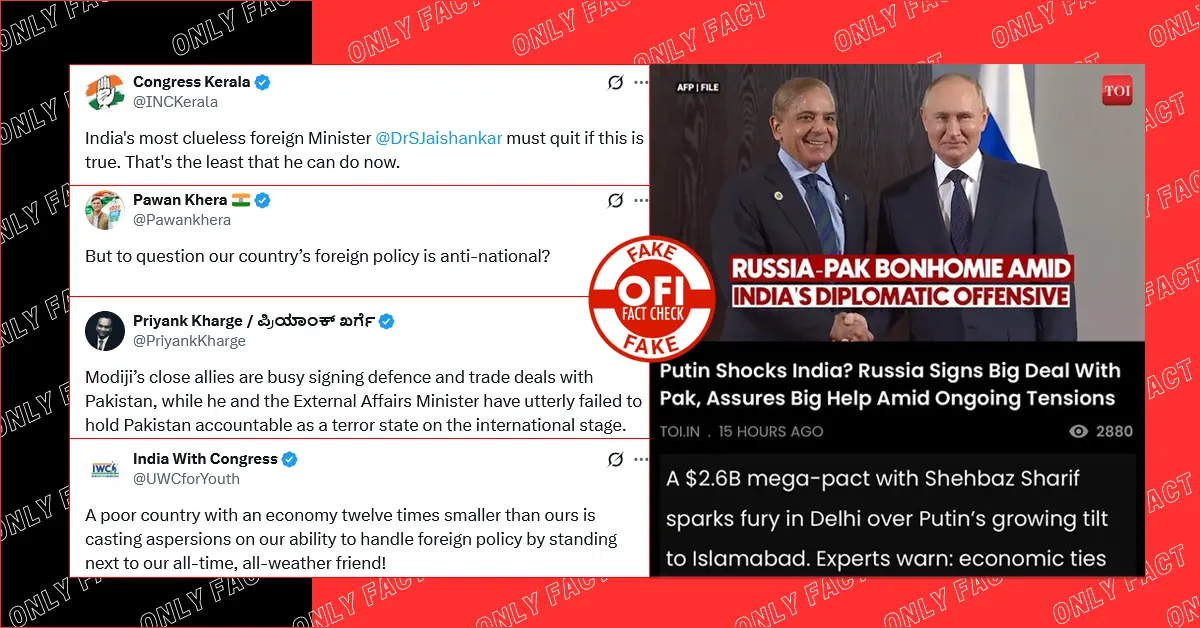Click the Grok icon on Priyank Kharge tweet
This screenshot has width=1200, height=628.
pyautogui.click(x=616, y=321)
